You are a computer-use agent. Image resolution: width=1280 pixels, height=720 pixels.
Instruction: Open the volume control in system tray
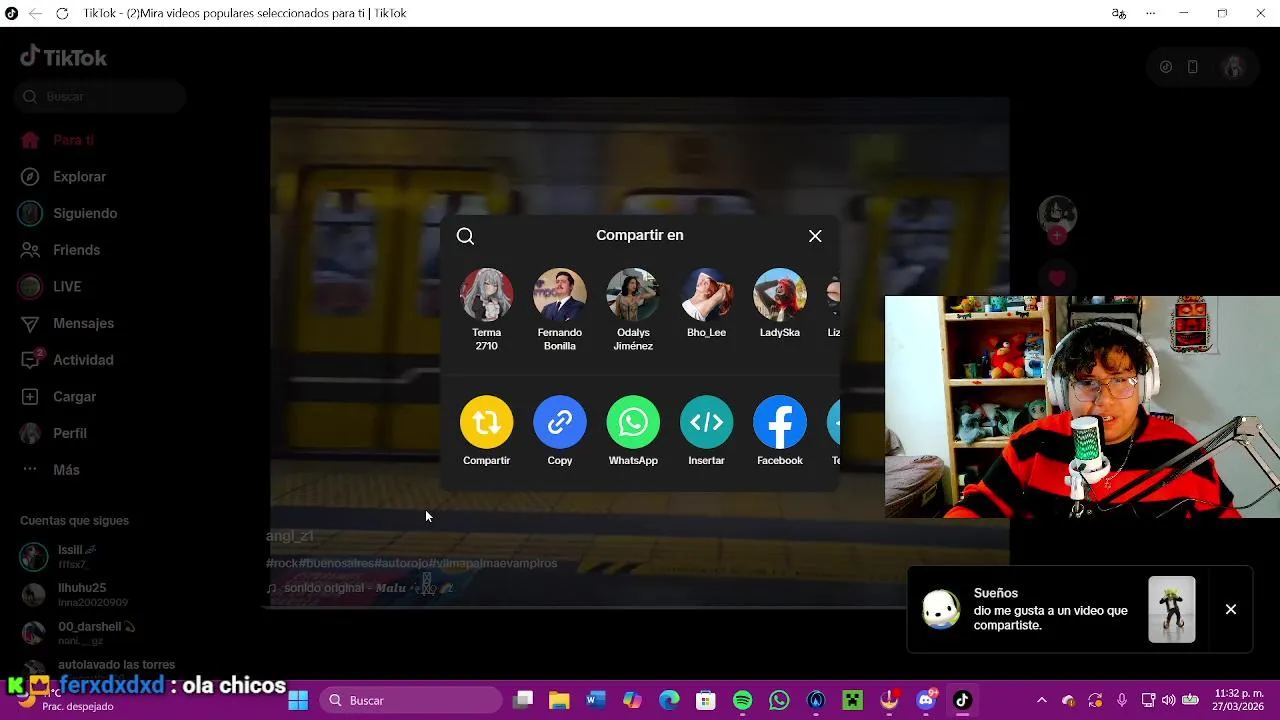[x=1168, y=700]
